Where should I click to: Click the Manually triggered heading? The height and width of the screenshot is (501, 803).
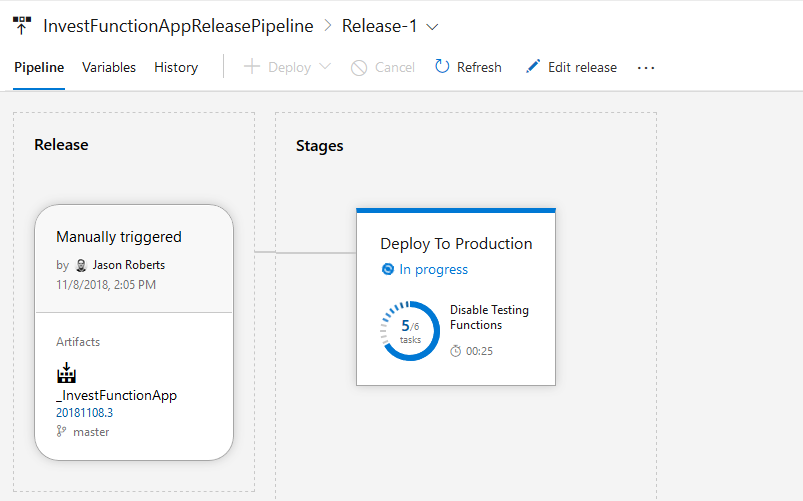click(x=119, y=237)
